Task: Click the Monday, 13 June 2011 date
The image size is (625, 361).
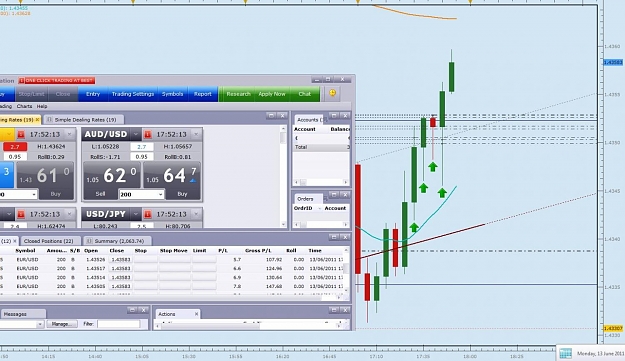Action: coord(601,353)
